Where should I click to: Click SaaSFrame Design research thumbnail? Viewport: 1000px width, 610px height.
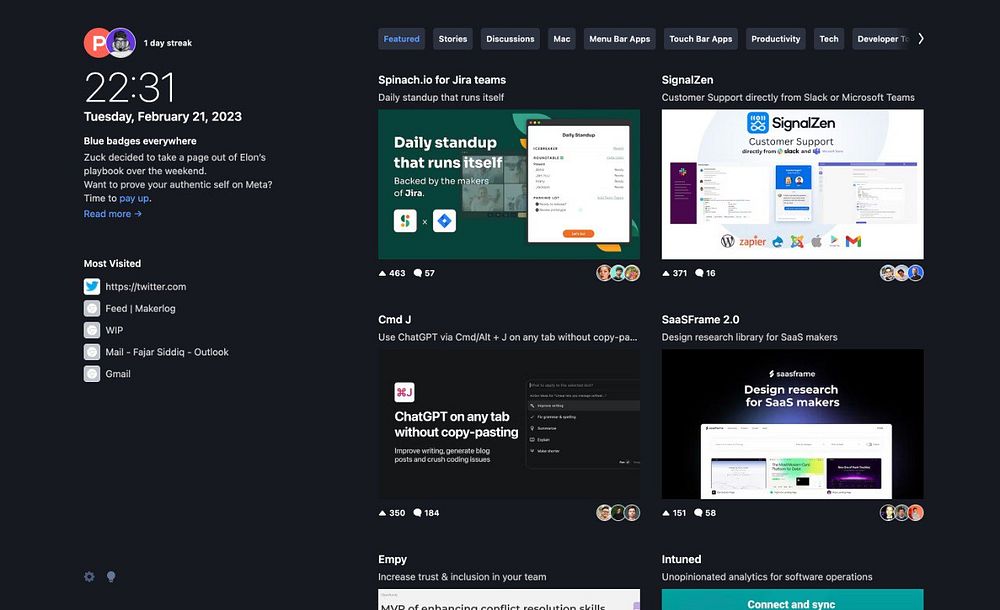click(x=793, y=424)
